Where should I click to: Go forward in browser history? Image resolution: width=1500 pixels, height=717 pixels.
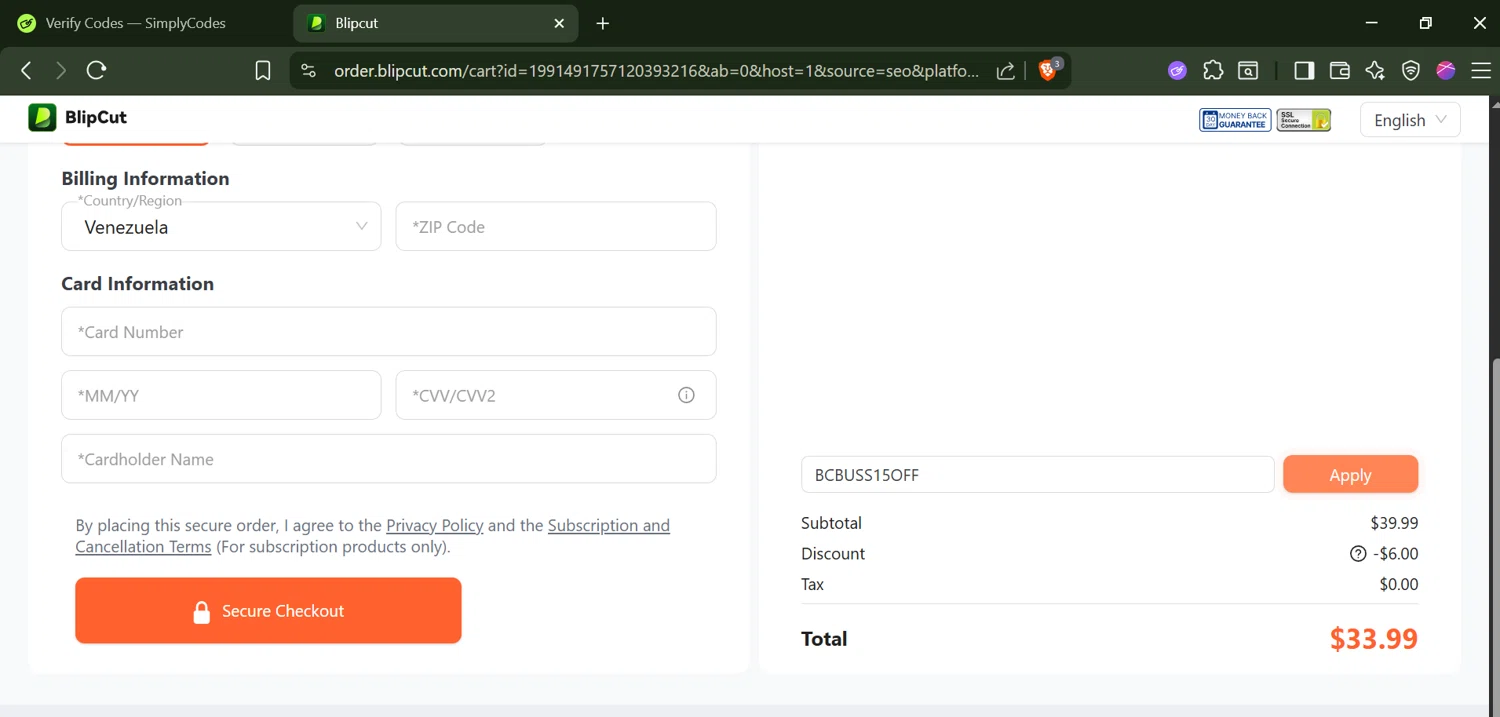(x=61, y=70)
